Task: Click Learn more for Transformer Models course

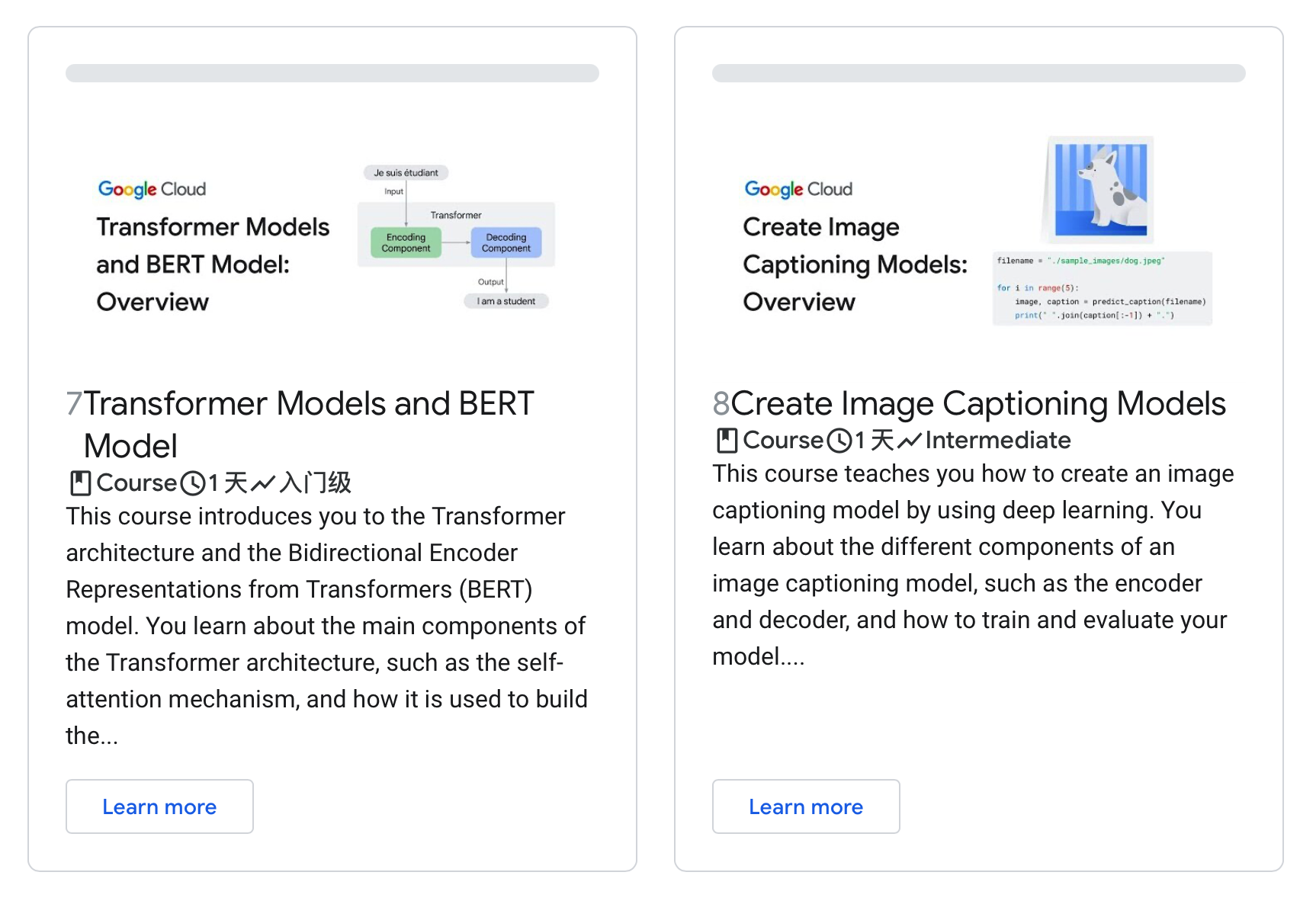Action: coord(159,806)
